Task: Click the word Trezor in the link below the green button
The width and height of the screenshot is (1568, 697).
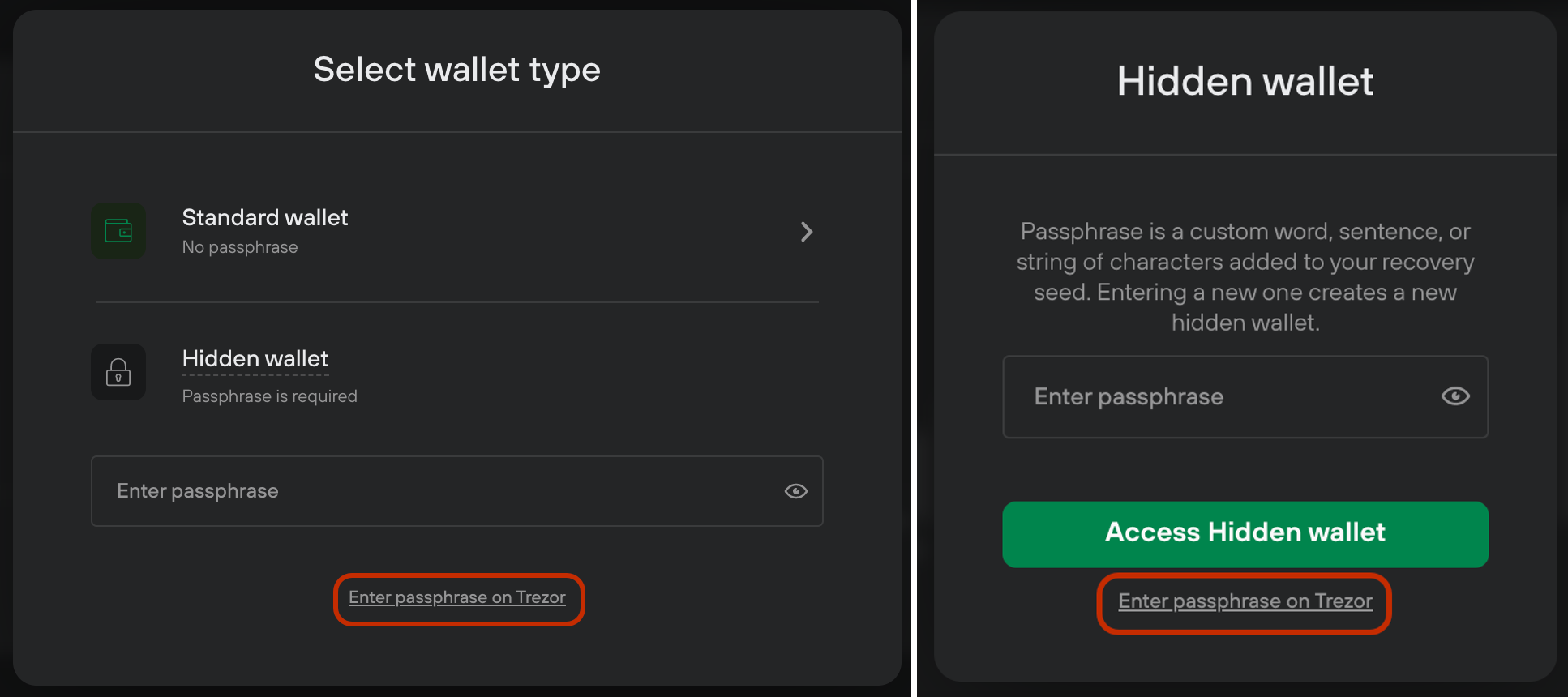Action: (1343, 601)
